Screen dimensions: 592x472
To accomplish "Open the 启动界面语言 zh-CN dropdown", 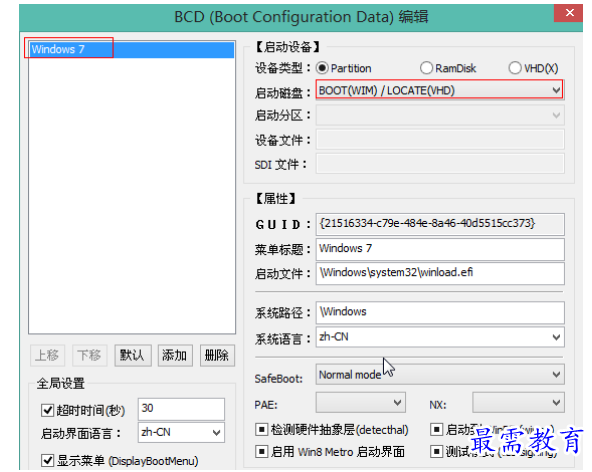I will click(181, 432).
